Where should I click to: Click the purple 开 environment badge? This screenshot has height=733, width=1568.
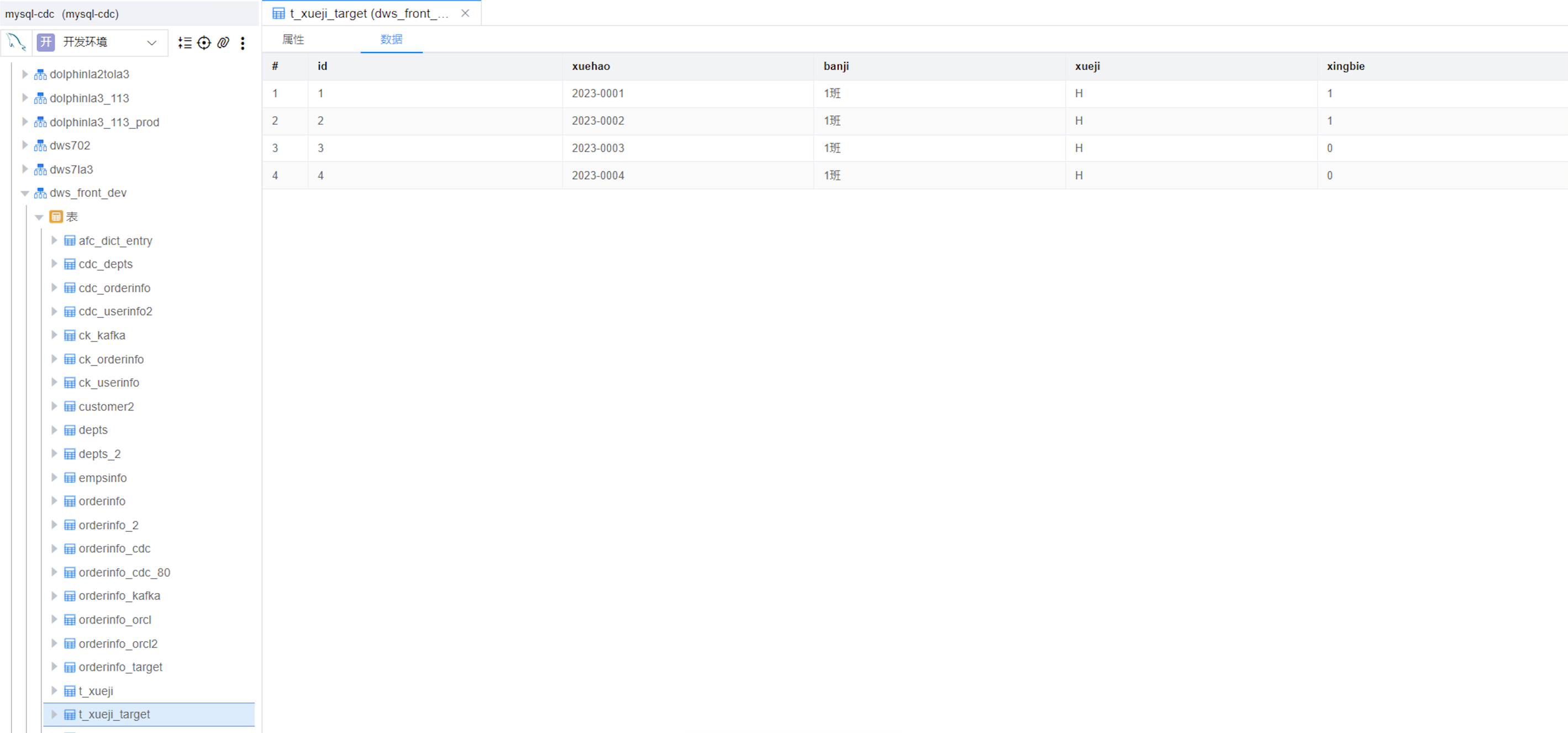coord(46,42)
